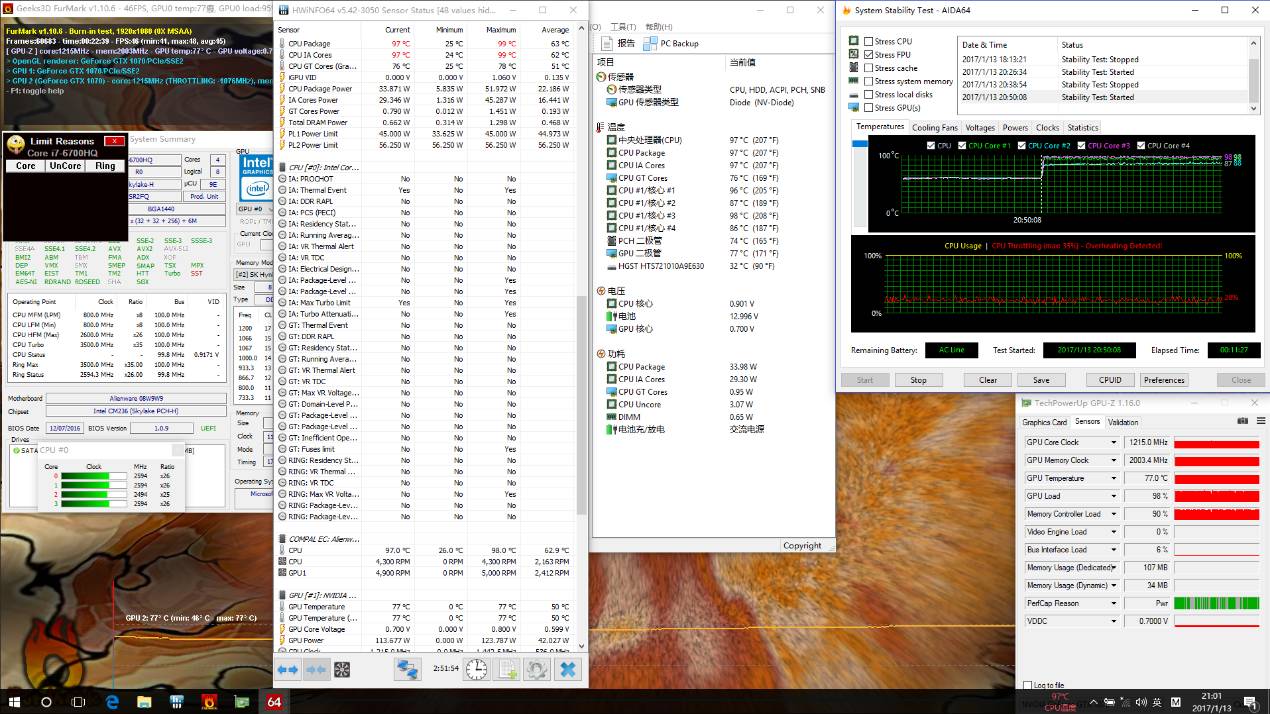Image resolution: width=1270 pixels, height=714 pixels.
Task: Open the Cooling Fans tab in AIDA64
Action: point(934,127)
